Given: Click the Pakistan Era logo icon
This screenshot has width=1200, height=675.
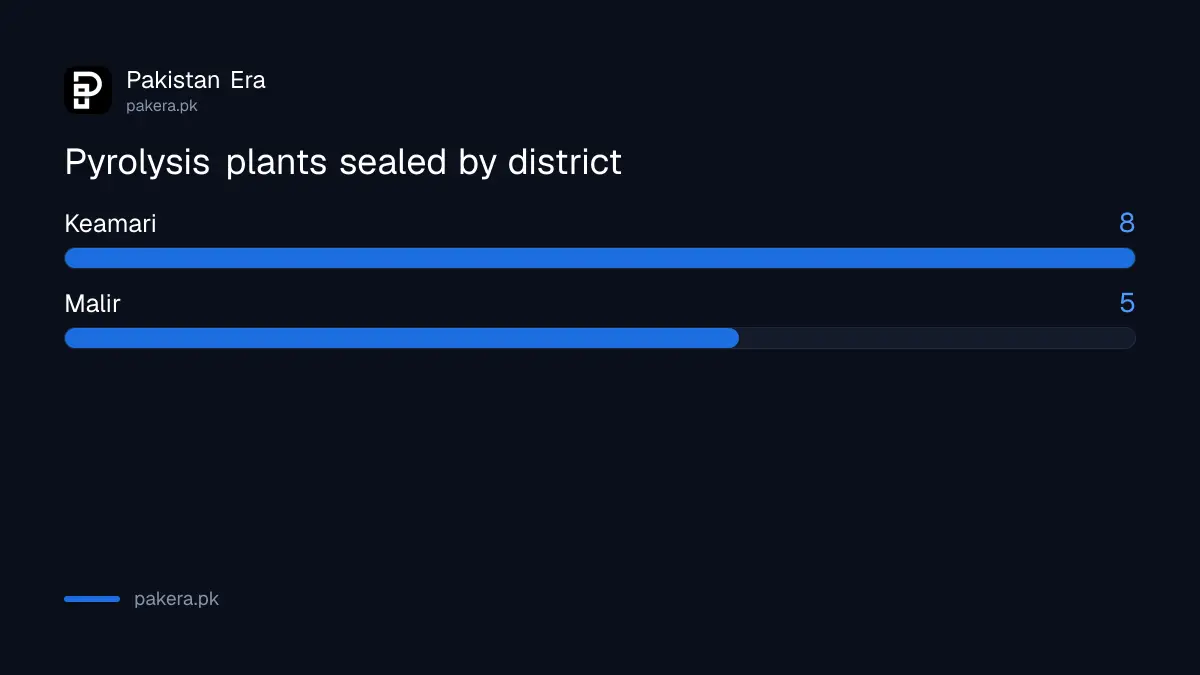Looking at the screenshot, I should click(x=88, y=90).
